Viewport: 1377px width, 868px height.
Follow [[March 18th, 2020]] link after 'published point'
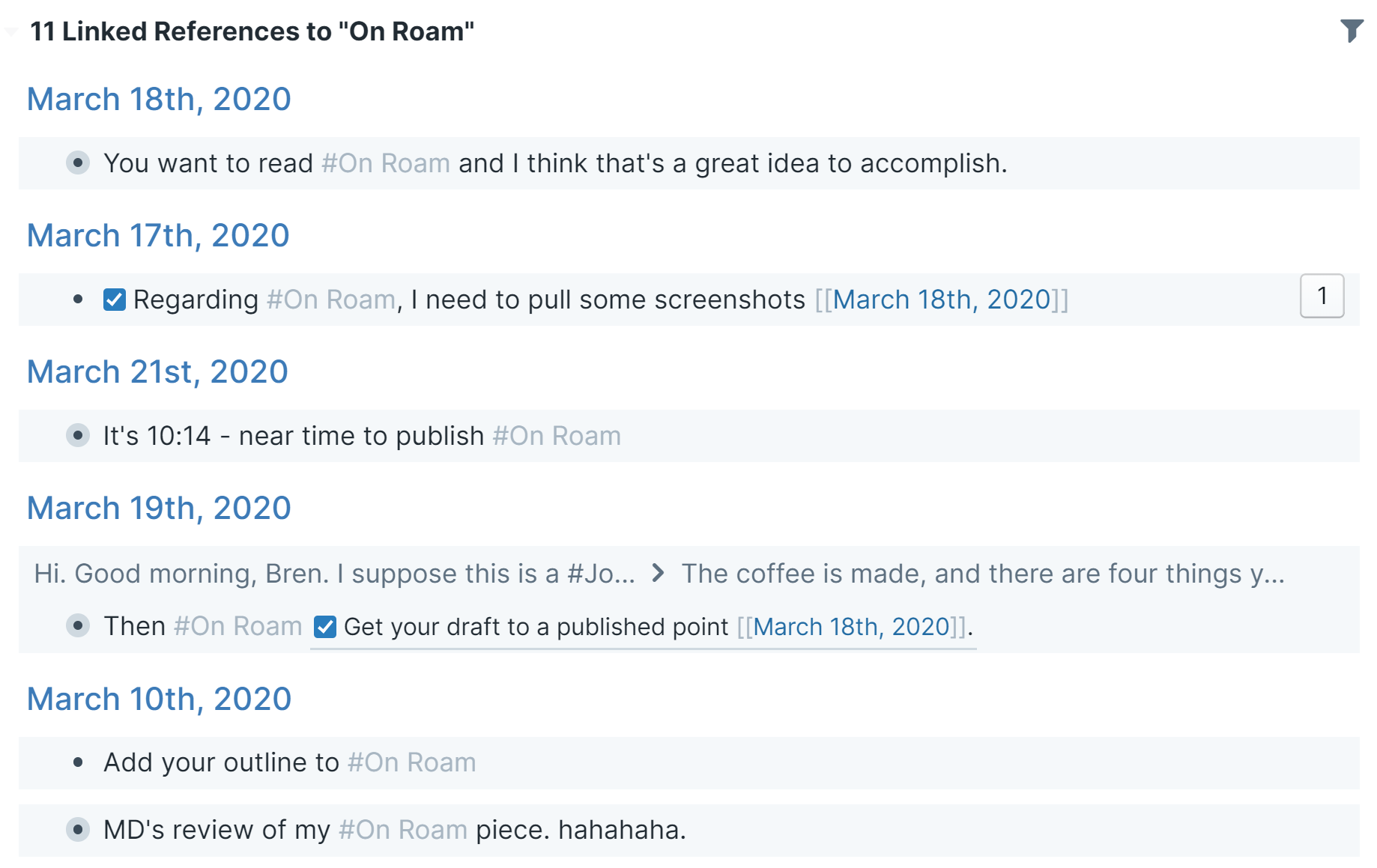pyautogui.click(x=852, y=626)
